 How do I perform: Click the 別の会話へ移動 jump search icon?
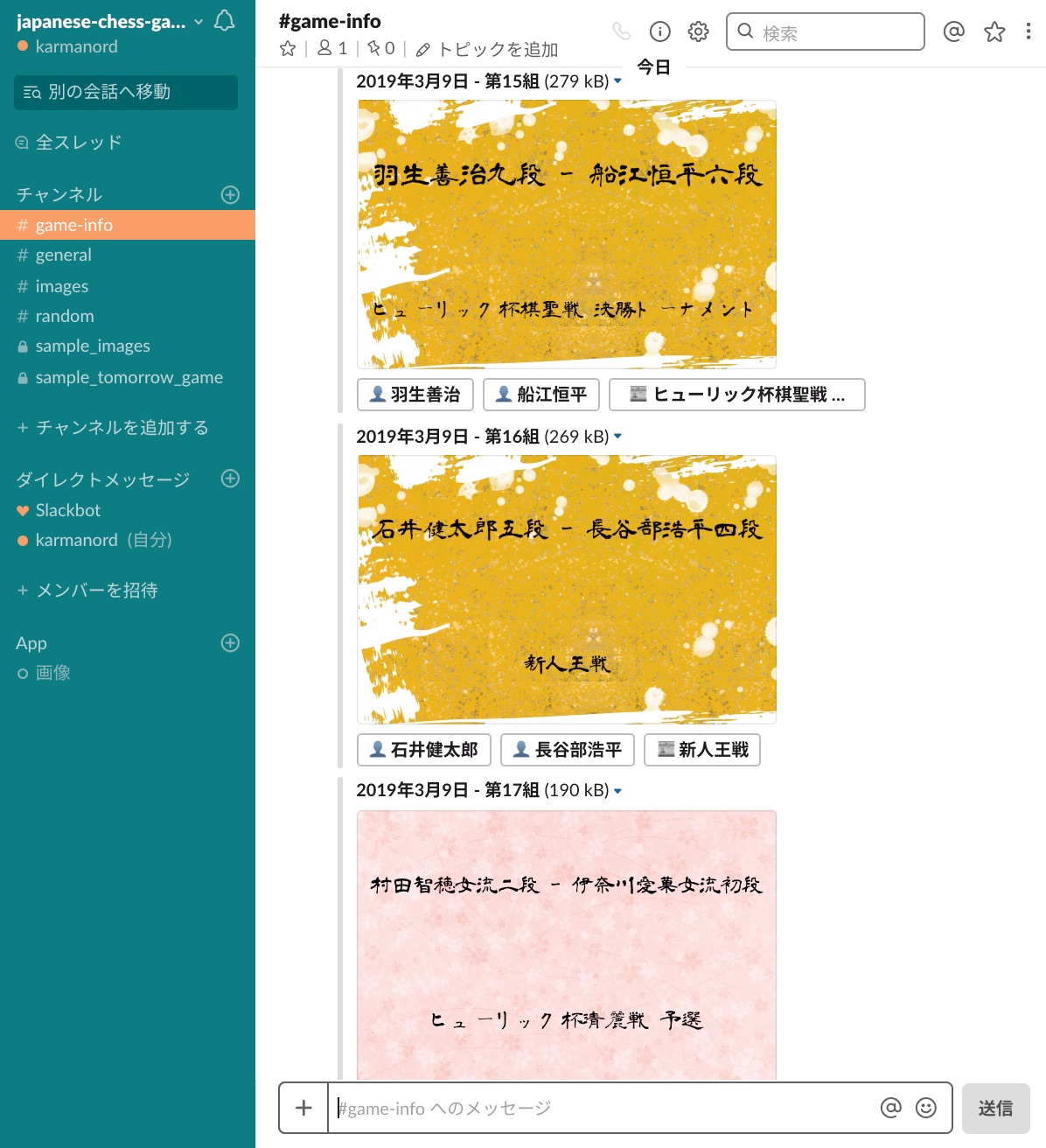(31, 92)
